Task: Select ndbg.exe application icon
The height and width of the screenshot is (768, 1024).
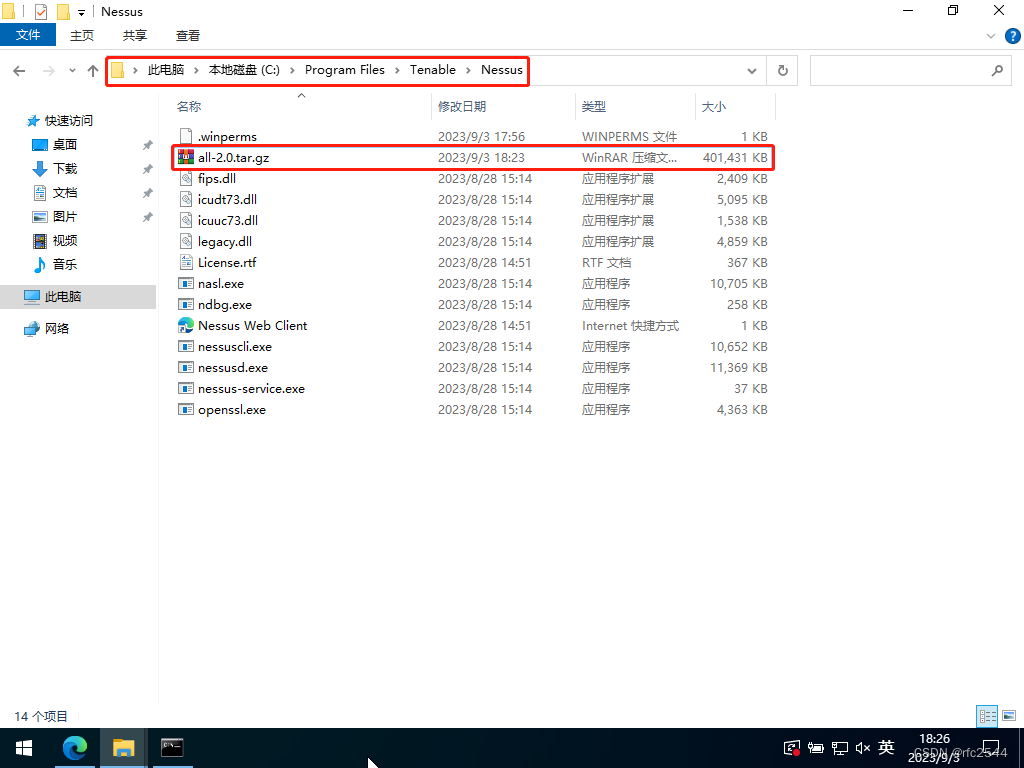Action: pos(186,304)
